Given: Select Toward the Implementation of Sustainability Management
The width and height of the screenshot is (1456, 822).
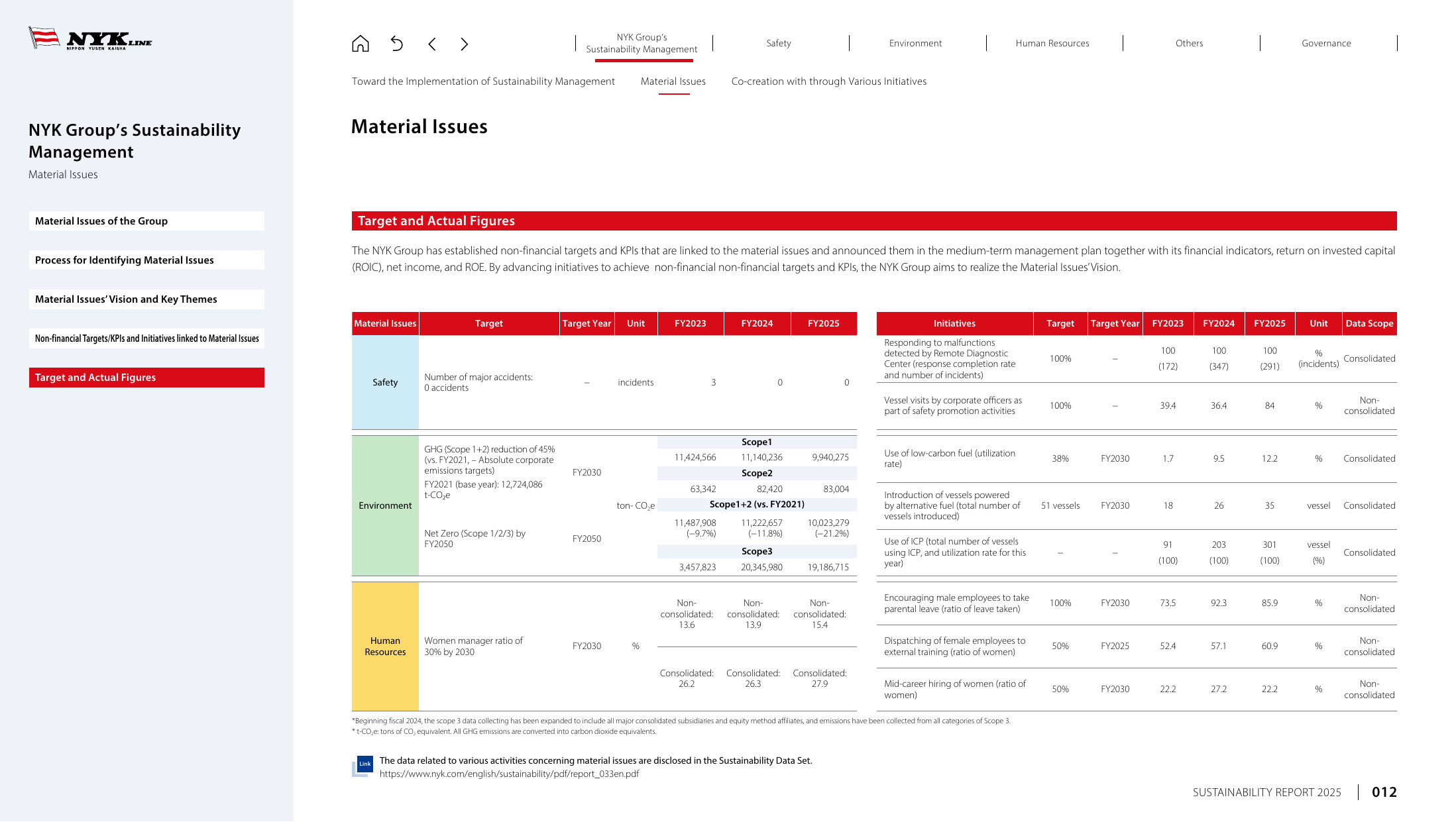Looking at the screenshot, I should (483, 81).
